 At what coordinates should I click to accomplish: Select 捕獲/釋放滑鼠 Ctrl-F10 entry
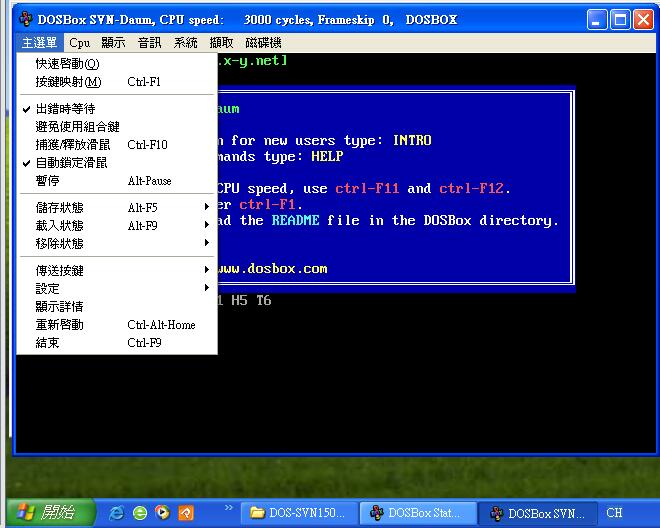click(117, 145)
